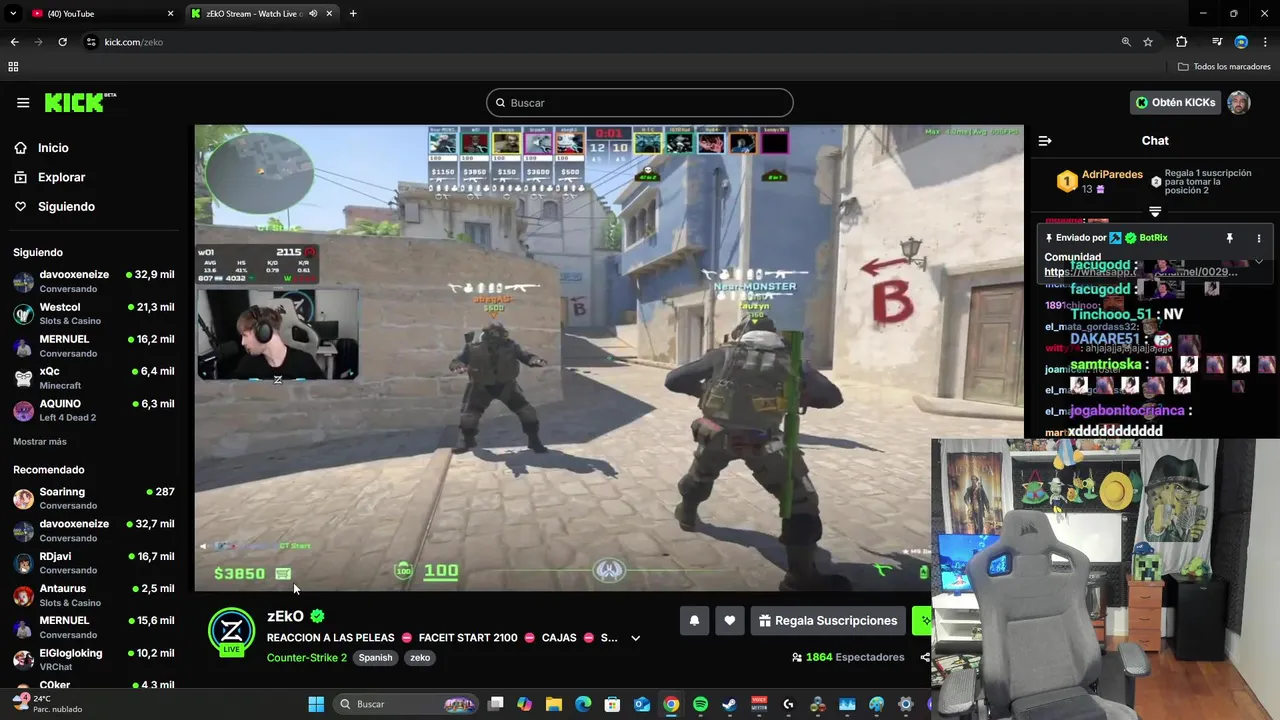This screenshot has height=720, width=1280.
Task: Open RDjavi recommended channel
Action: pyautogui.click(x=94, y=562)
